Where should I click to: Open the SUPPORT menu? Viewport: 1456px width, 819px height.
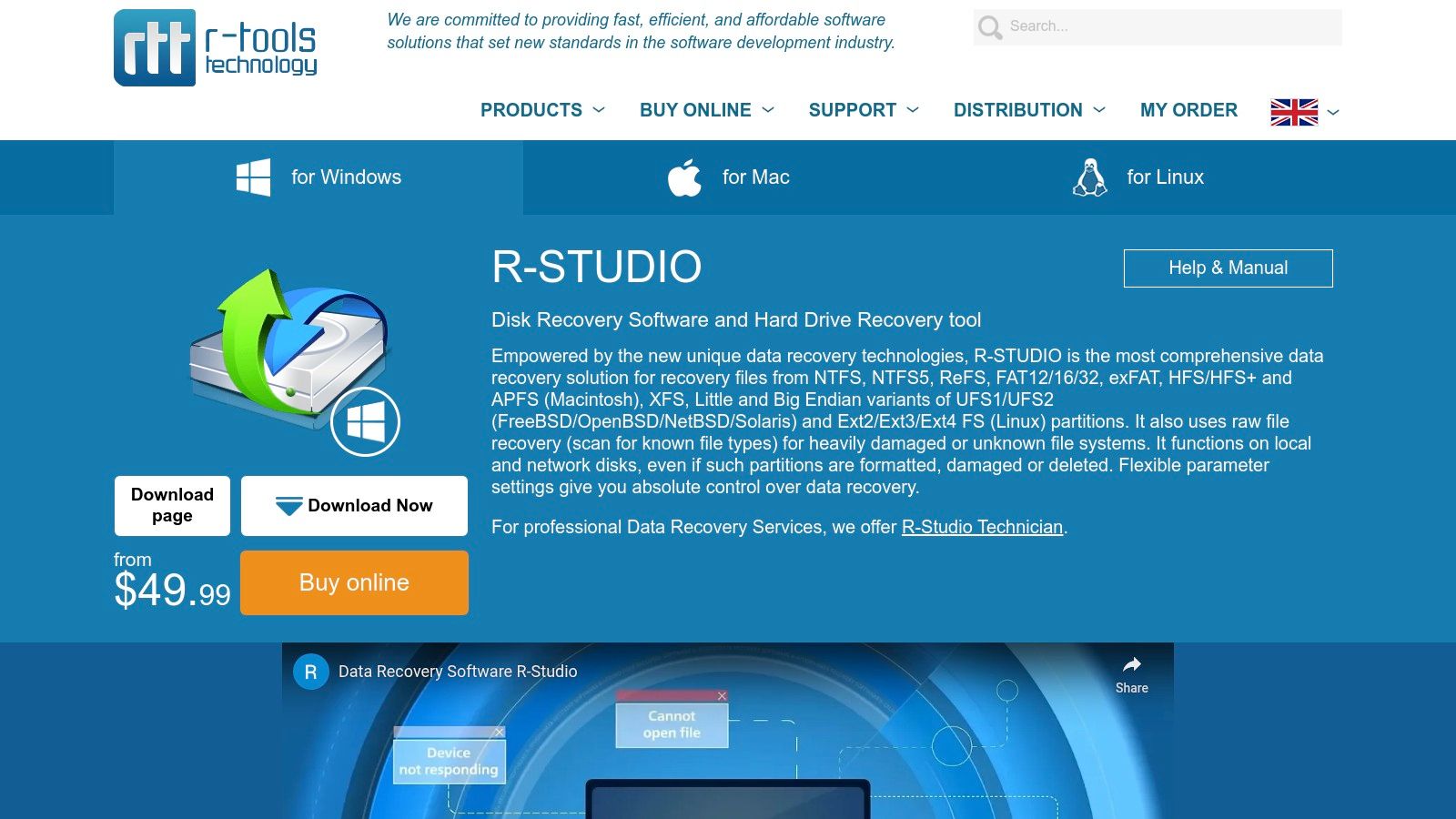pyautogui.click(x=853, y=110)
